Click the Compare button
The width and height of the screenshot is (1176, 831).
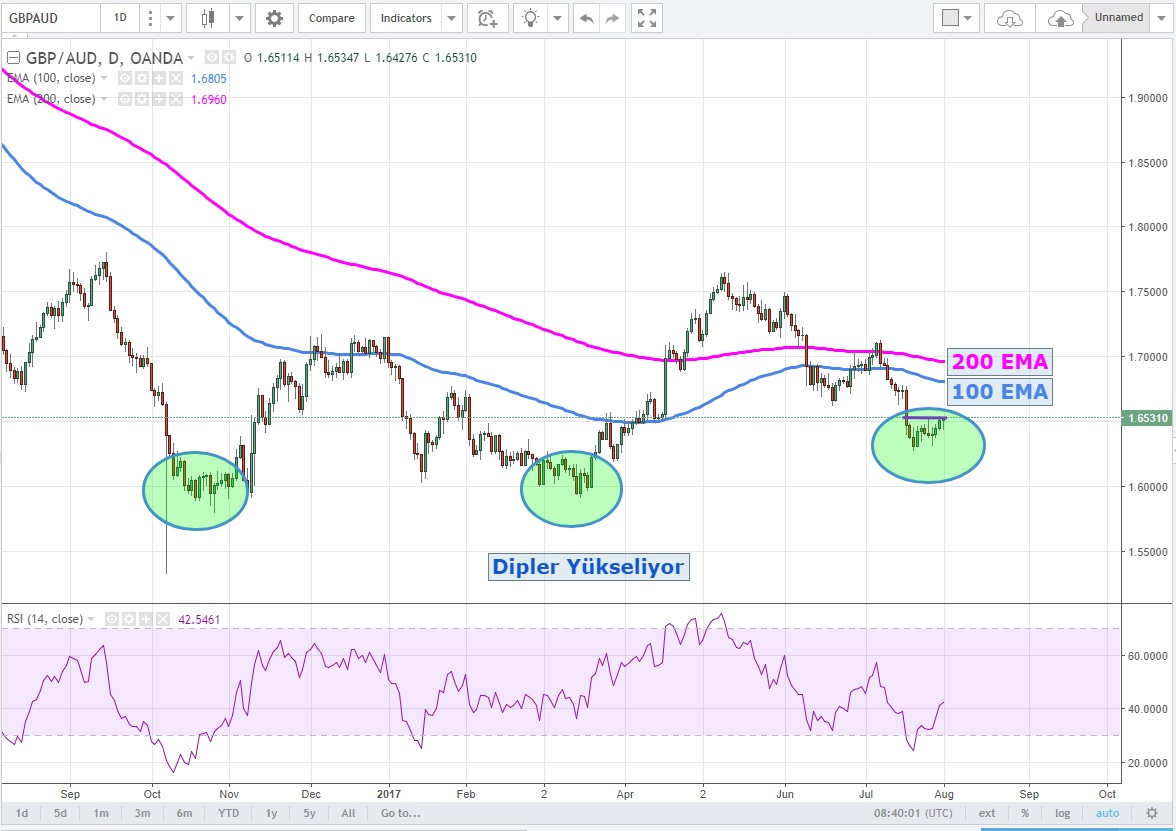pos(331,18)
